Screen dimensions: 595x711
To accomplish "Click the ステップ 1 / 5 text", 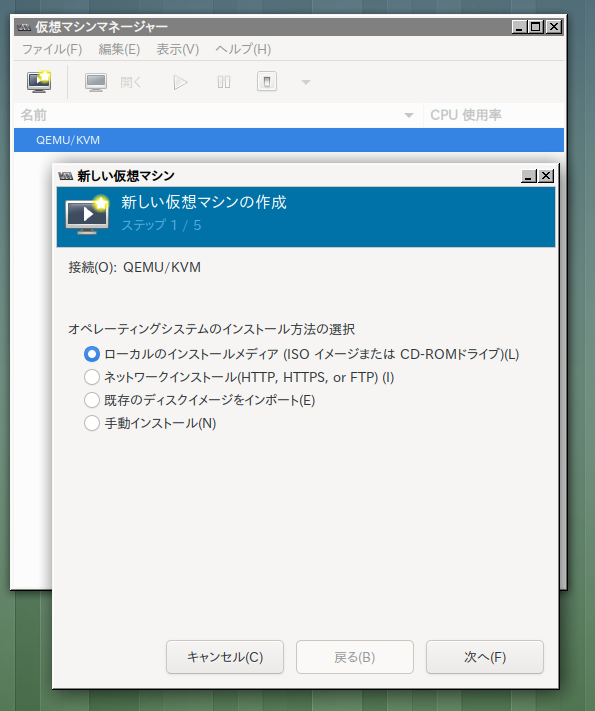I will [x=161, y=225].
